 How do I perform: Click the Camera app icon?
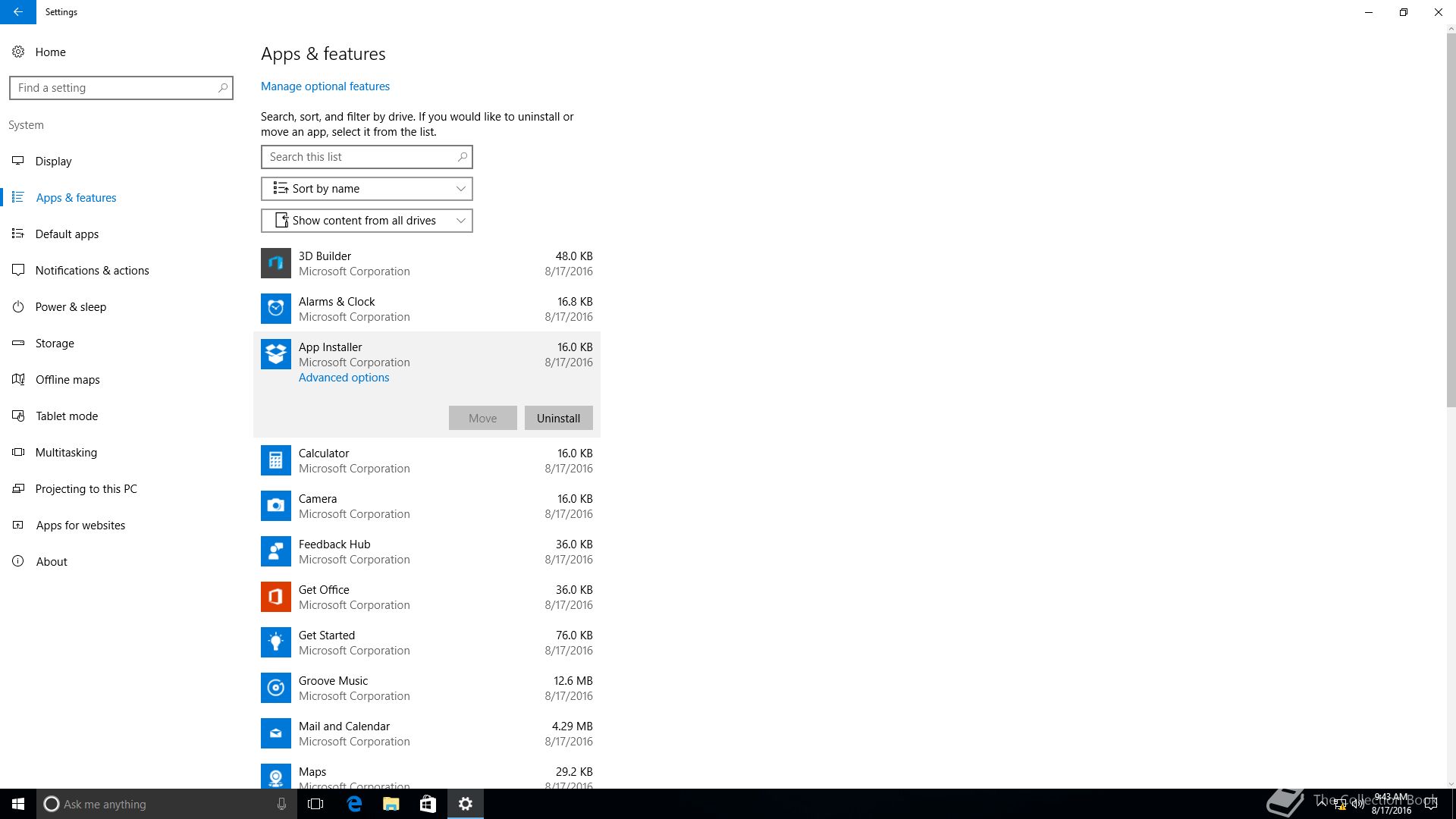click(276, 506)
